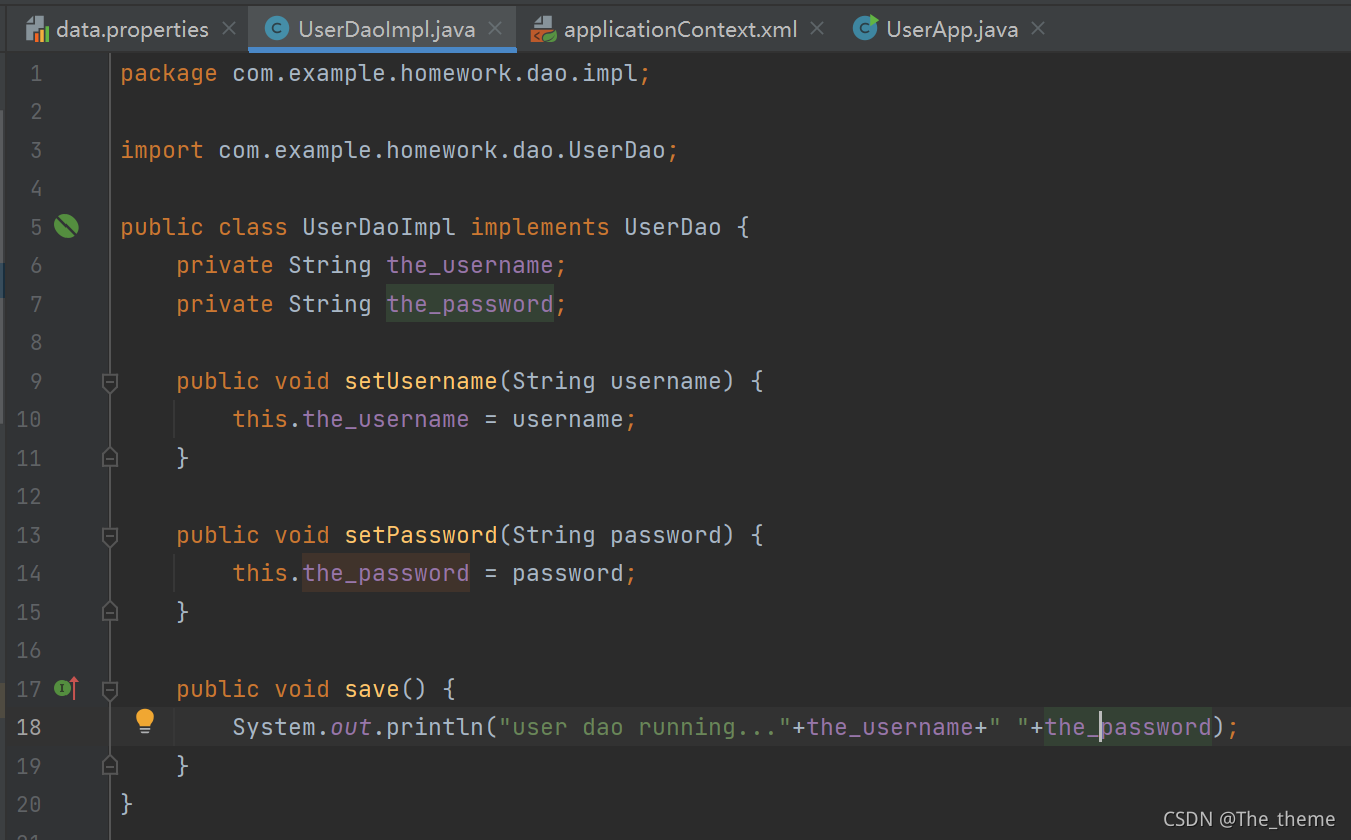This screenshot has height=840, width=1351.
Task: Click the UserDaoImpl.java class icon
Action: [x=277, y=28]
